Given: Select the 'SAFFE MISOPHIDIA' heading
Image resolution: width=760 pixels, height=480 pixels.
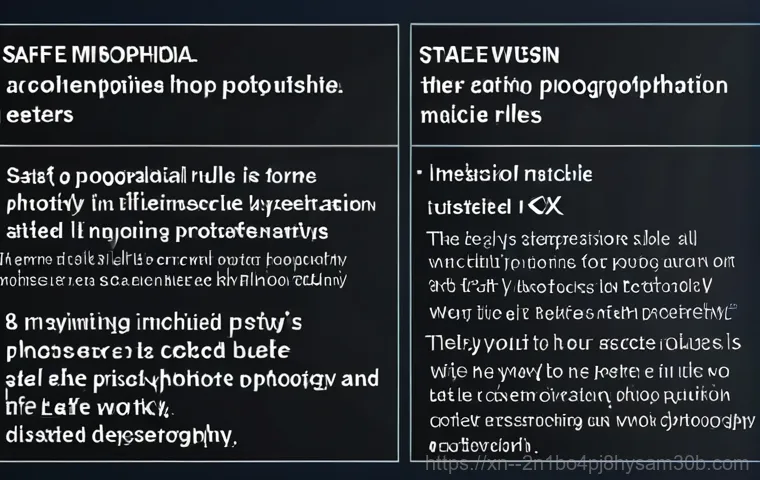Looking at the screenshot, I should (99, 55).
